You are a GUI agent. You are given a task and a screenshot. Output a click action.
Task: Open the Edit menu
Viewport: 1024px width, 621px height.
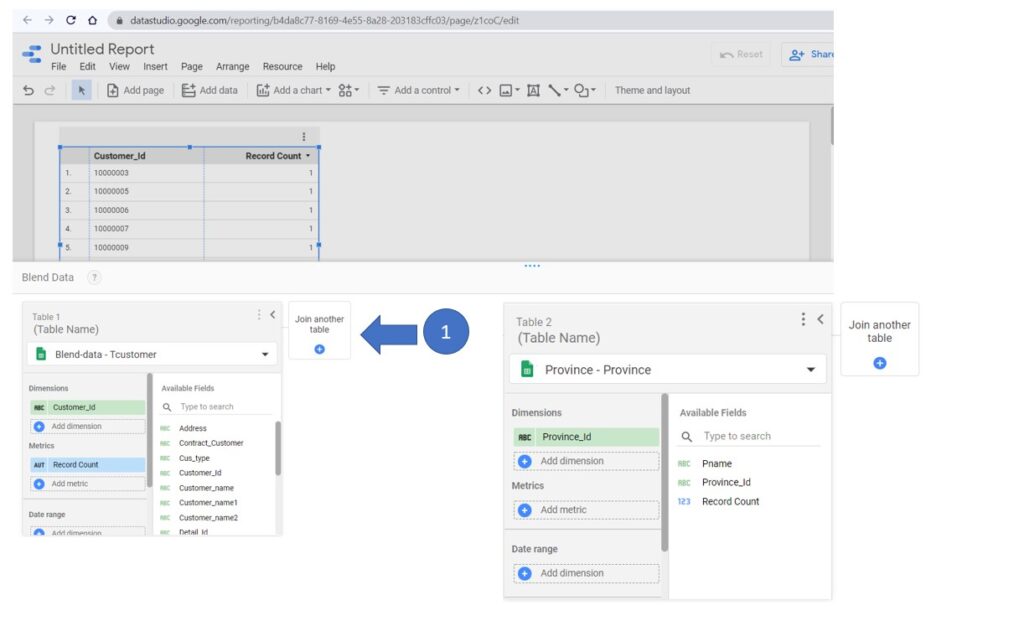(x=88, y=67)
